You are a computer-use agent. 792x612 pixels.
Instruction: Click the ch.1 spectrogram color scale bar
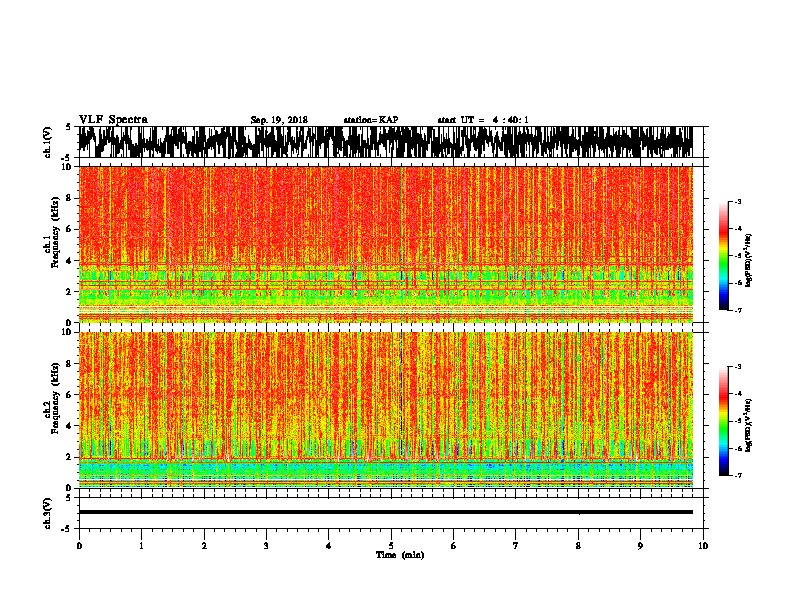pyautogui.click(x=723, y=256)
